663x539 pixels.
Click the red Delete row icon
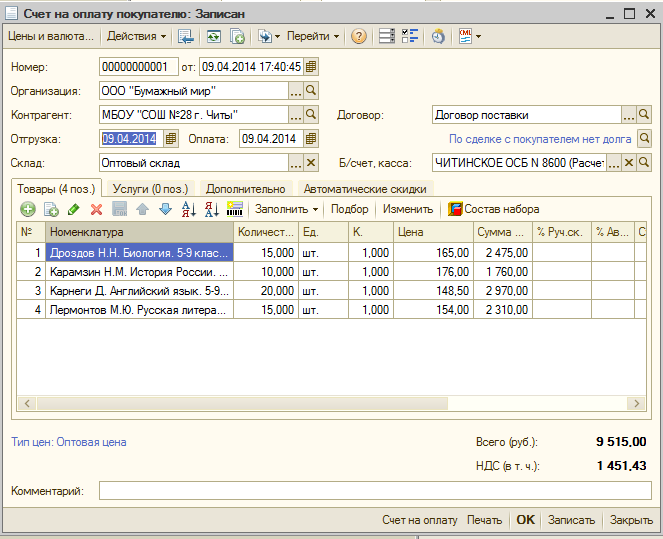[x=97, y=209]
